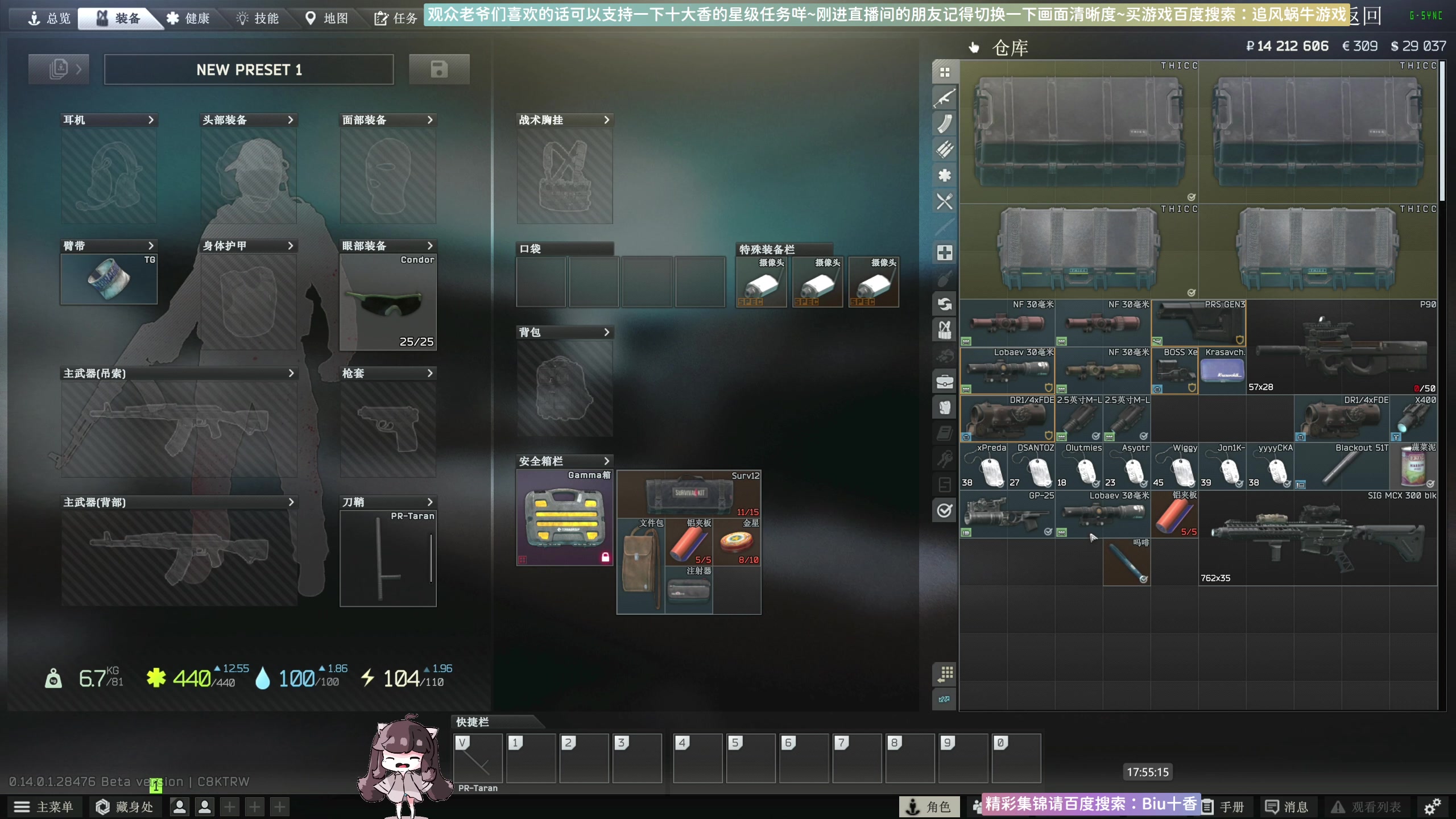Click the ruble balance 14 212 606
1456x819 pixels.
(x=1287, y=46)
